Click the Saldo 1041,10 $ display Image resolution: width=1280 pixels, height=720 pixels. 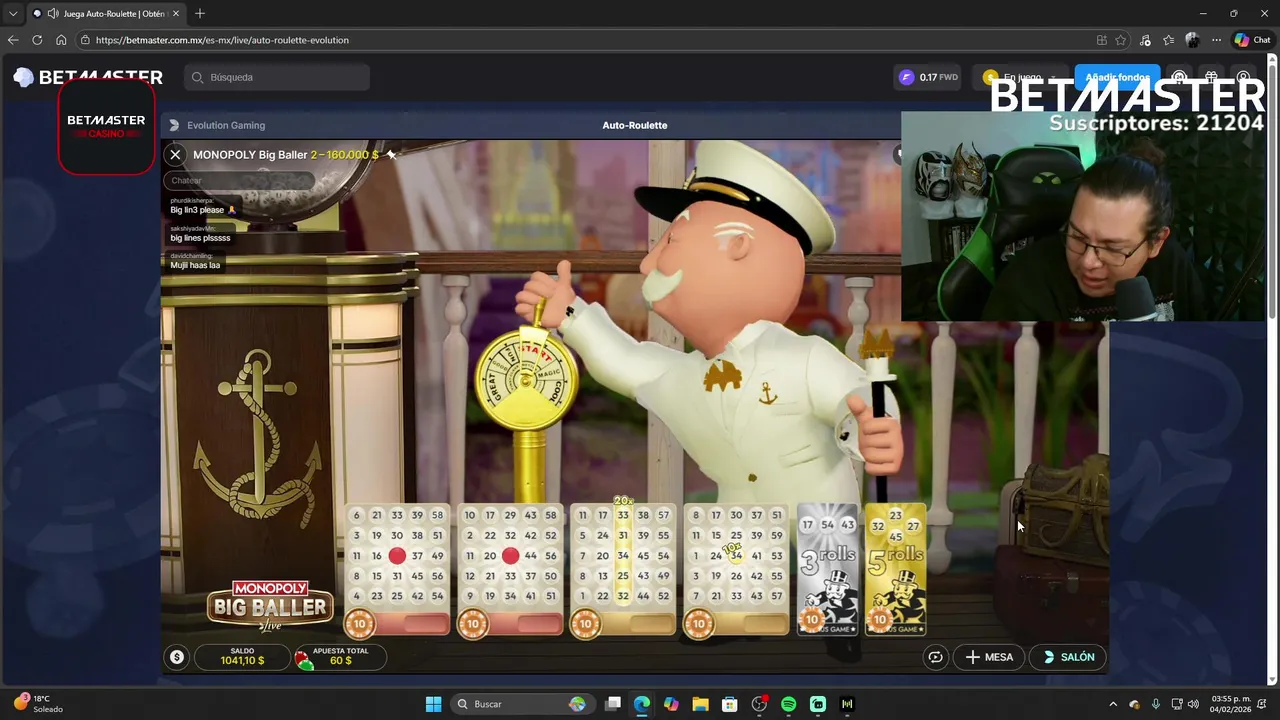pos(242,656)
